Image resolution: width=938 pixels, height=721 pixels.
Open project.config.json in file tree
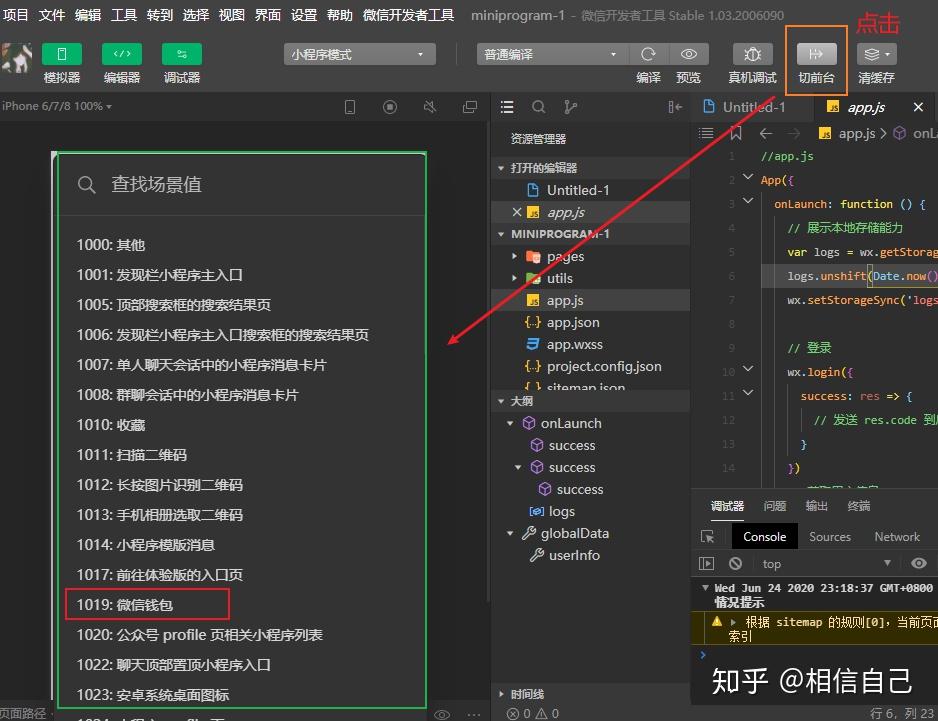[604, 366]
